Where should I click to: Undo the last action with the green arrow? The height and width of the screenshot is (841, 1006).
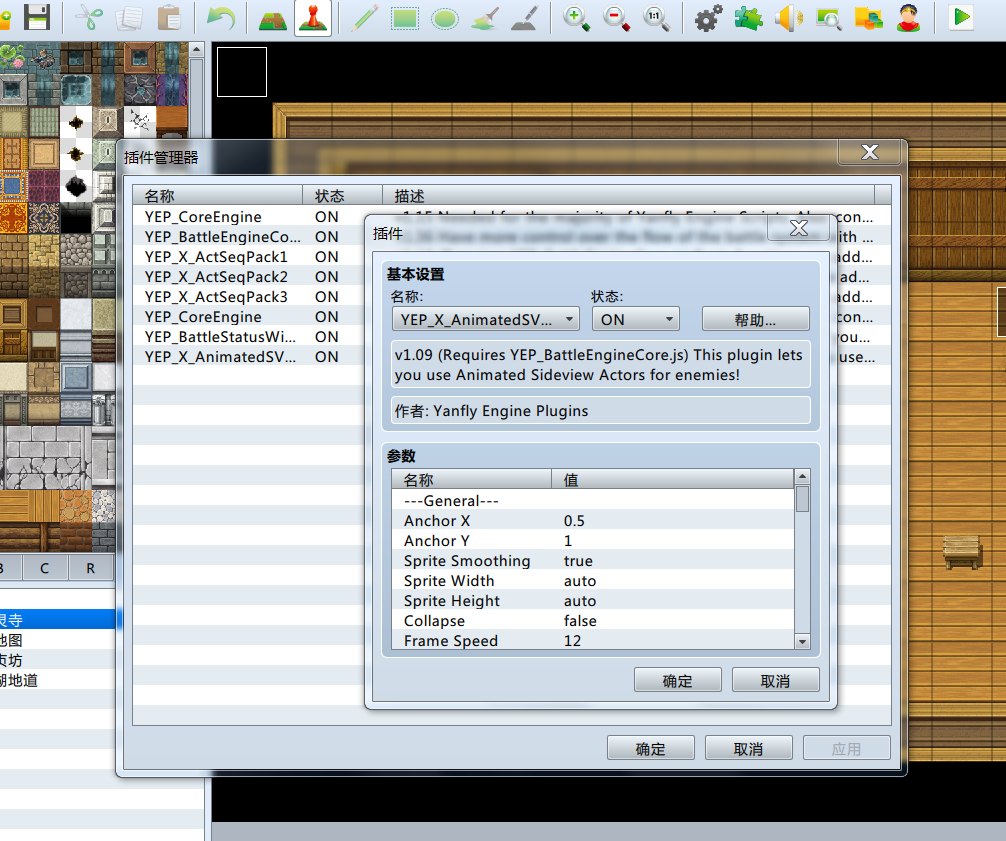coord(221,17)
